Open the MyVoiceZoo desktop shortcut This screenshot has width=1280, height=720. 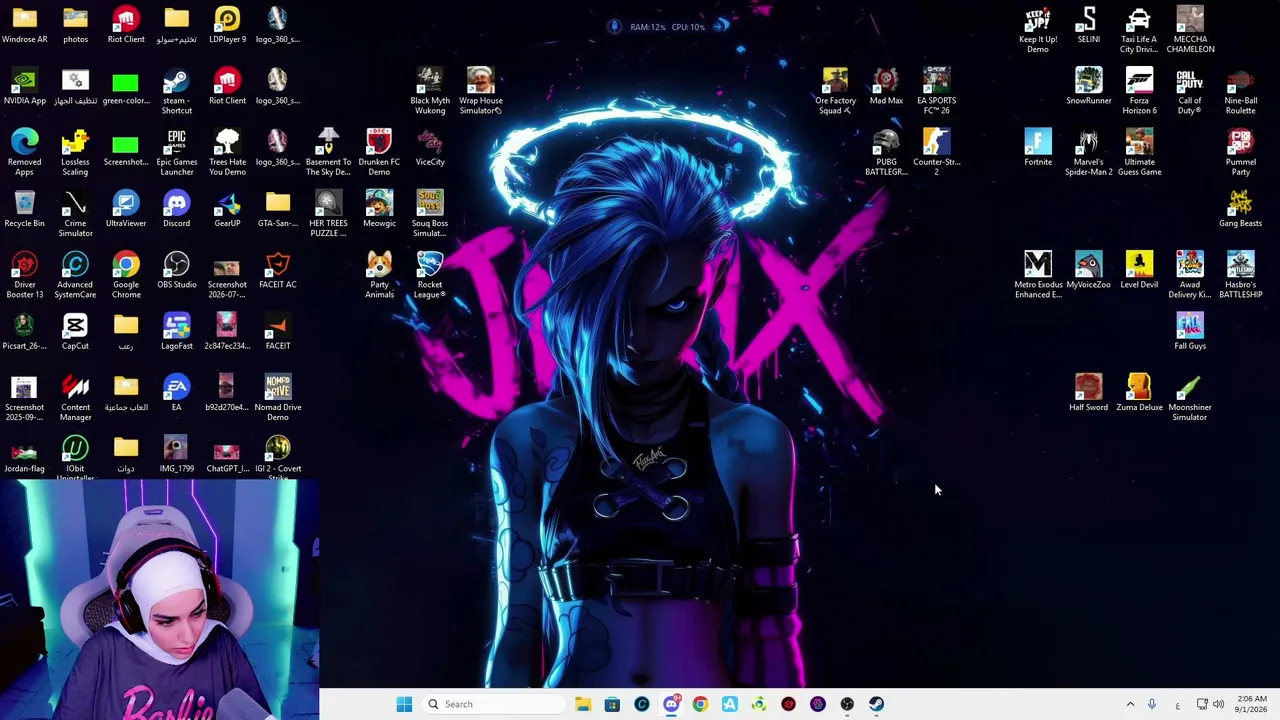click(1088, 271)
